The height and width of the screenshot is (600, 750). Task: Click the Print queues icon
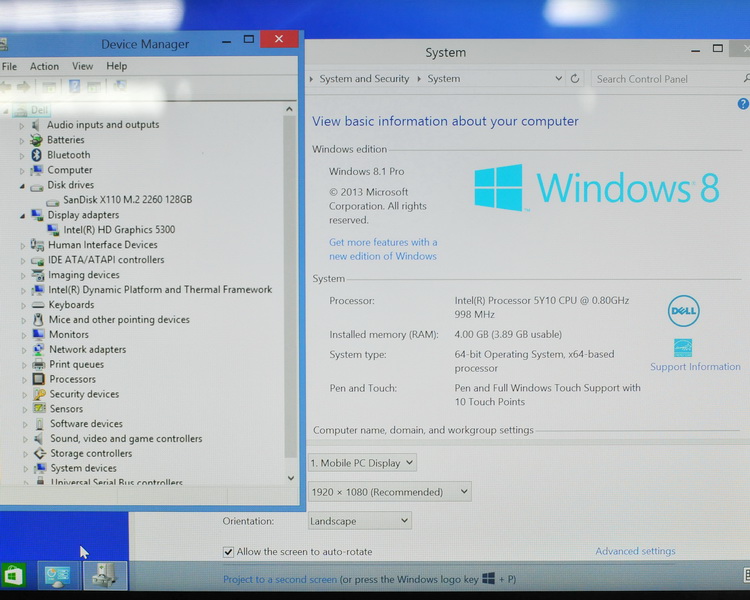tap(39, 365)
